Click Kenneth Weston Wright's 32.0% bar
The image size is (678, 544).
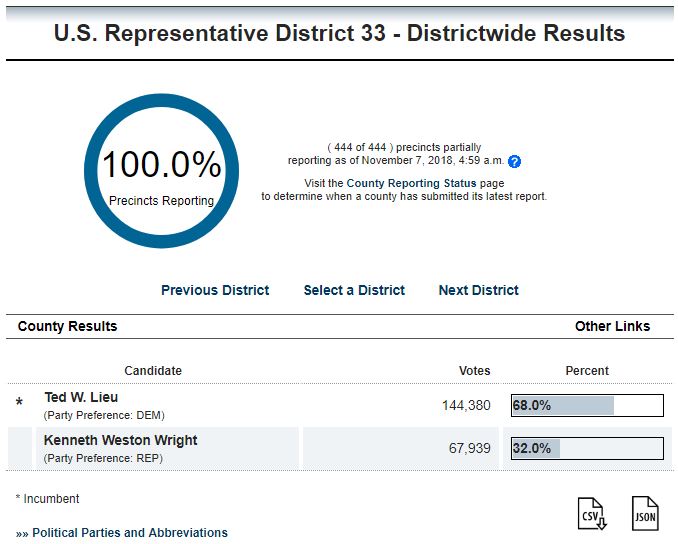pos(587,448)
